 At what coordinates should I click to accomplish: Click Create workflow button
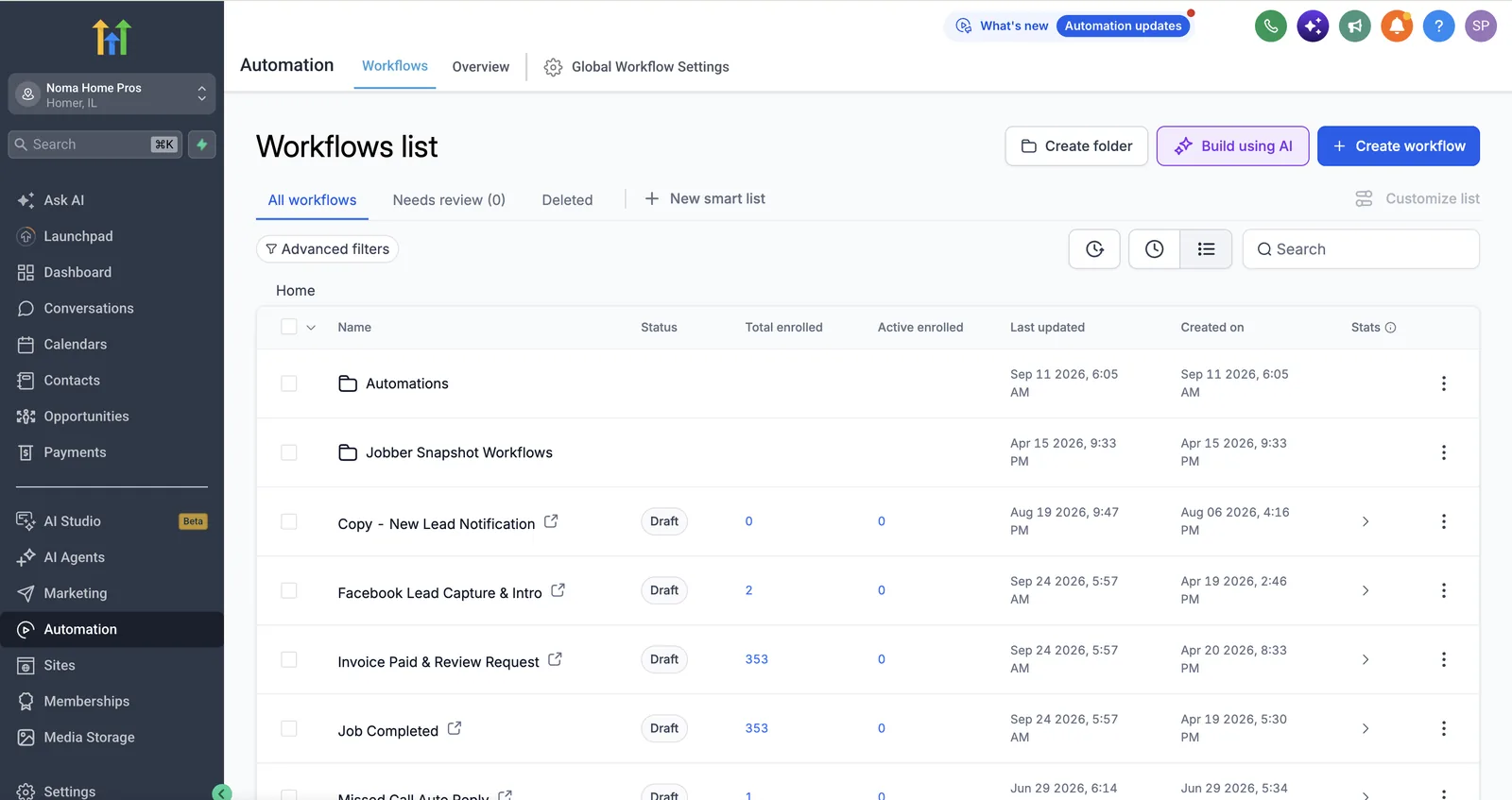coord(1399,146)
